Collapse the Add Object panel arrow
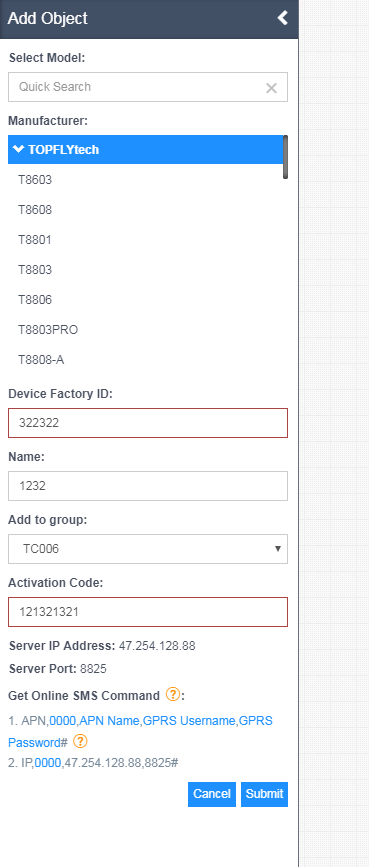Screen dimensions: 369x867 coord(283,18)
